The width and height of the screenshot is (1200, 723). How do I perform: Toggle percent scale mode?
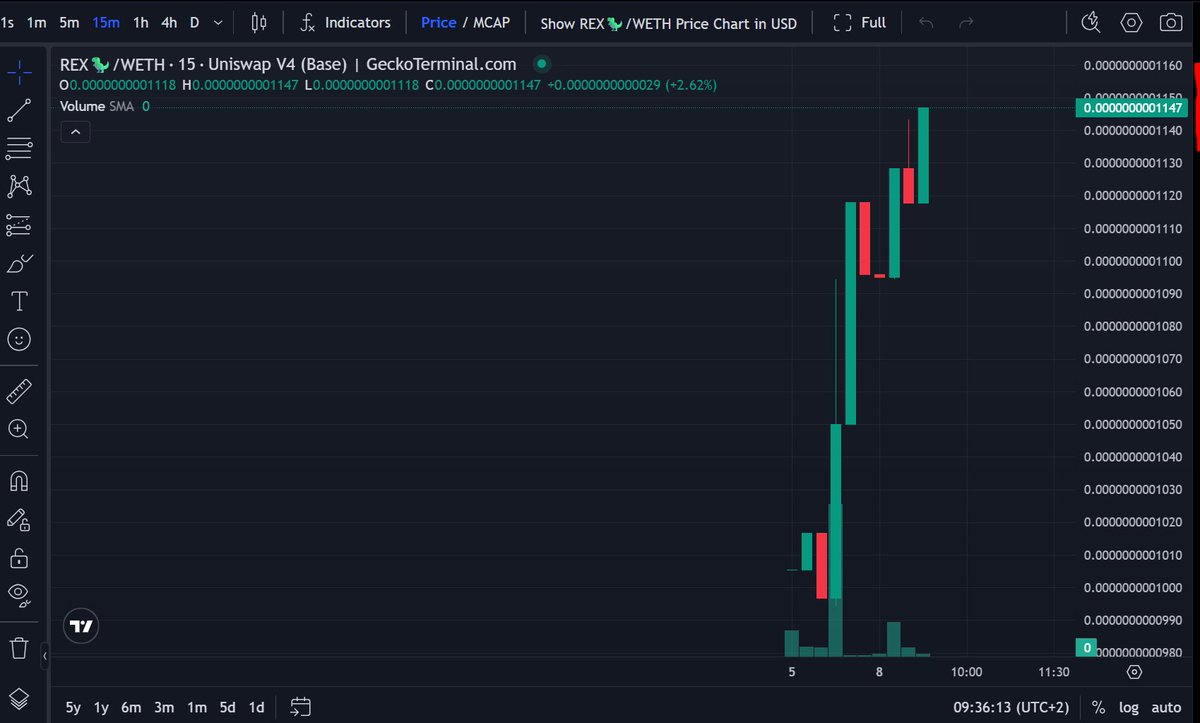(1099, 707)
